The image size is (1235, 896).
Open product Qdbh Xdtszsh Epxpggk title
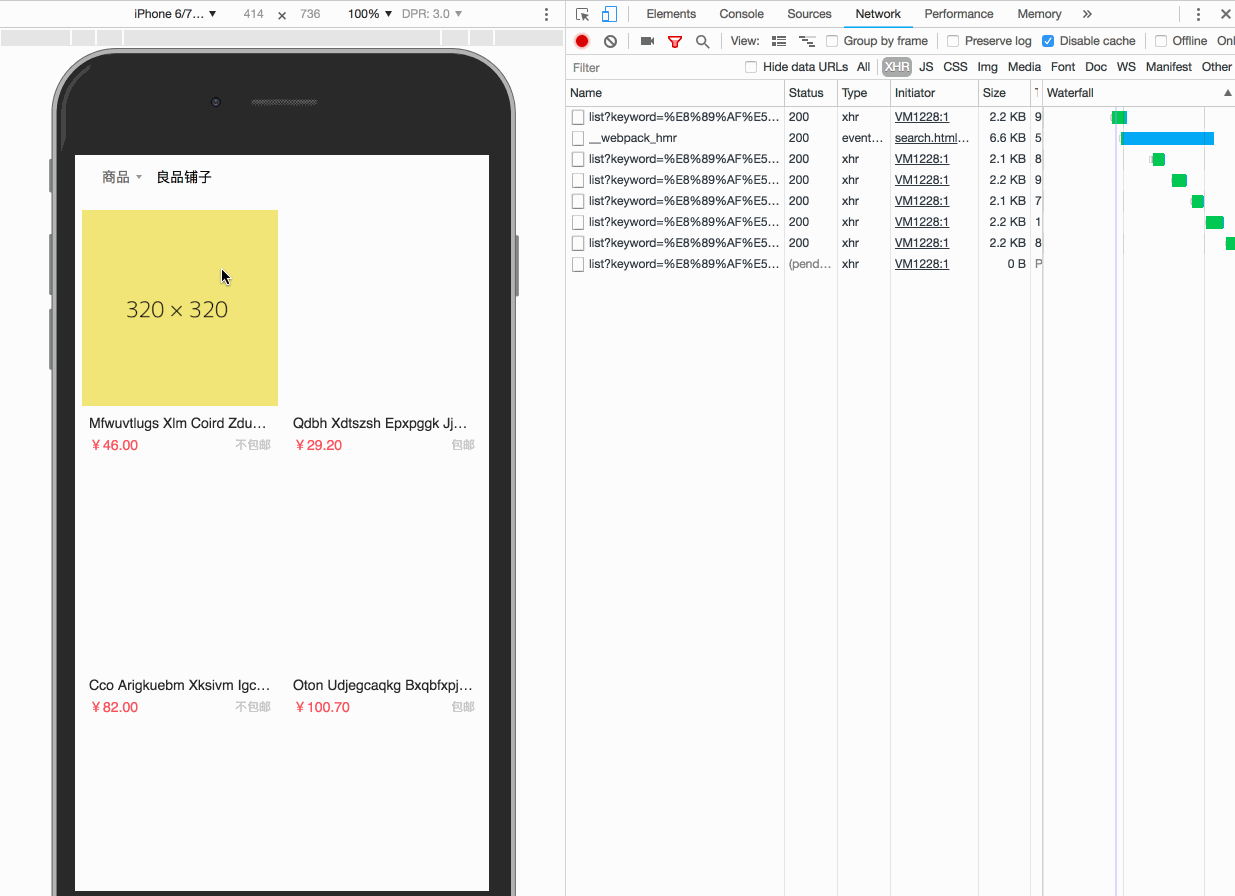pos(381,423)
